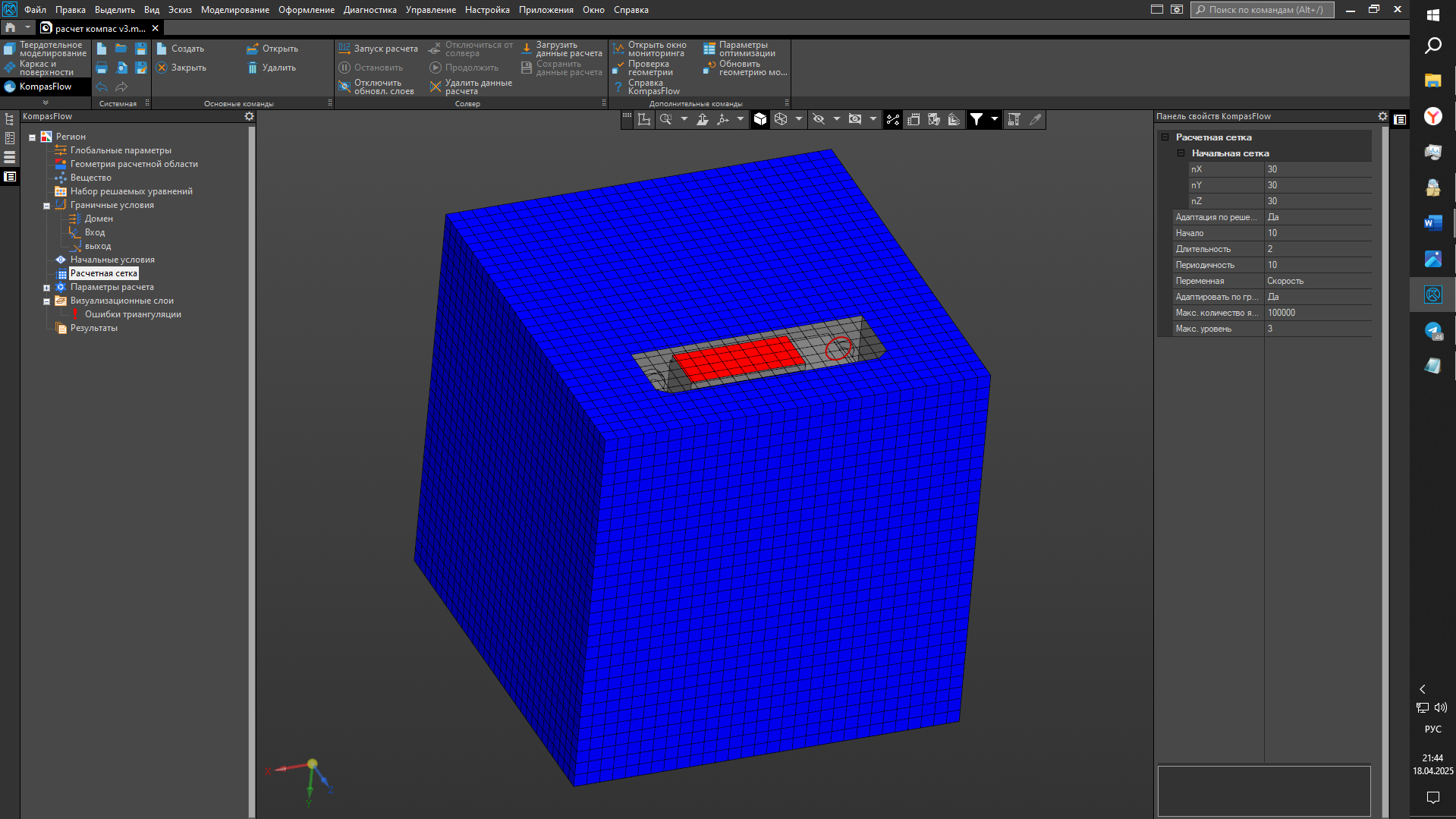Collapse the Граничные условия tree node
Screen dimensions: 1456x819
click(46, 206)
